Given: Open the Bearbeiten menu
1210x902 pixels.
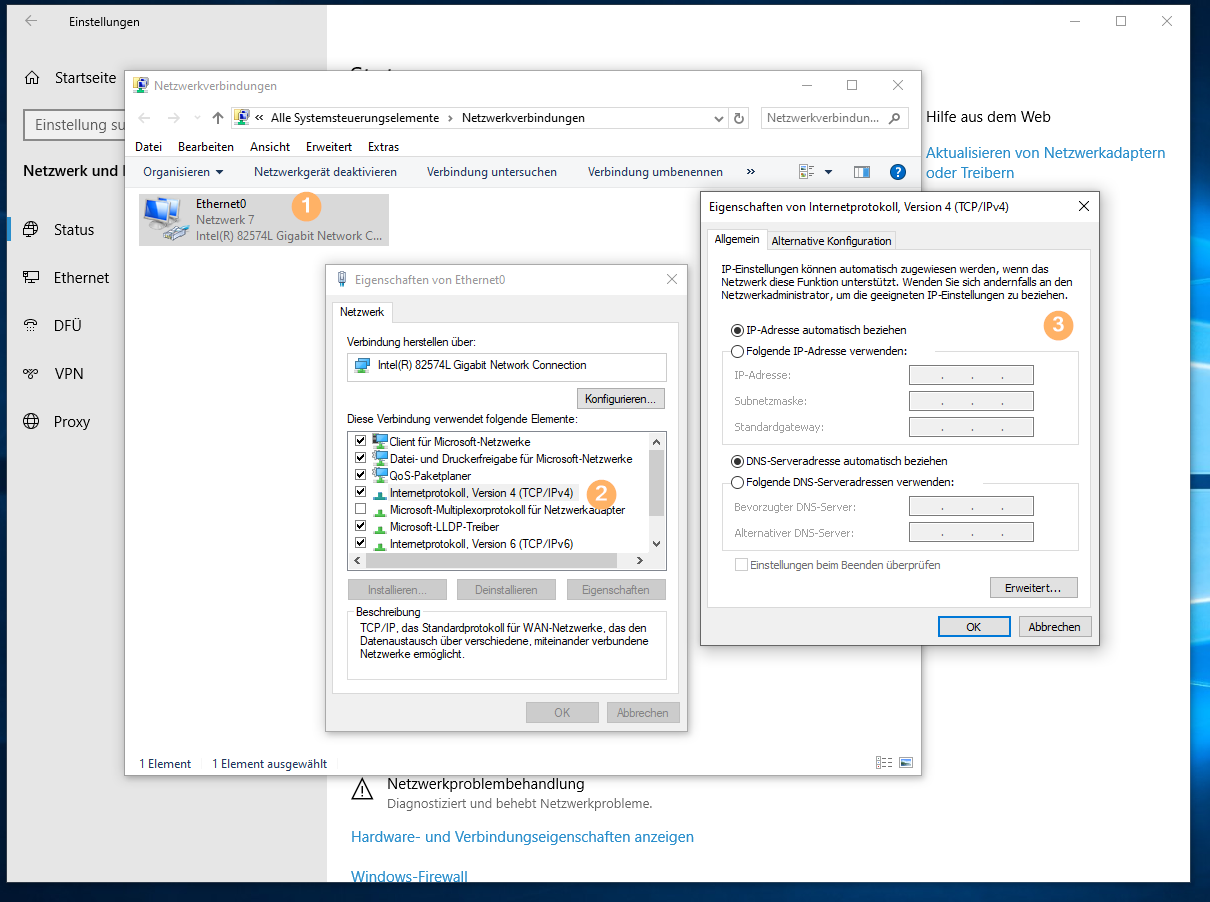Looking at the screenshot, I should pos(206,147).
